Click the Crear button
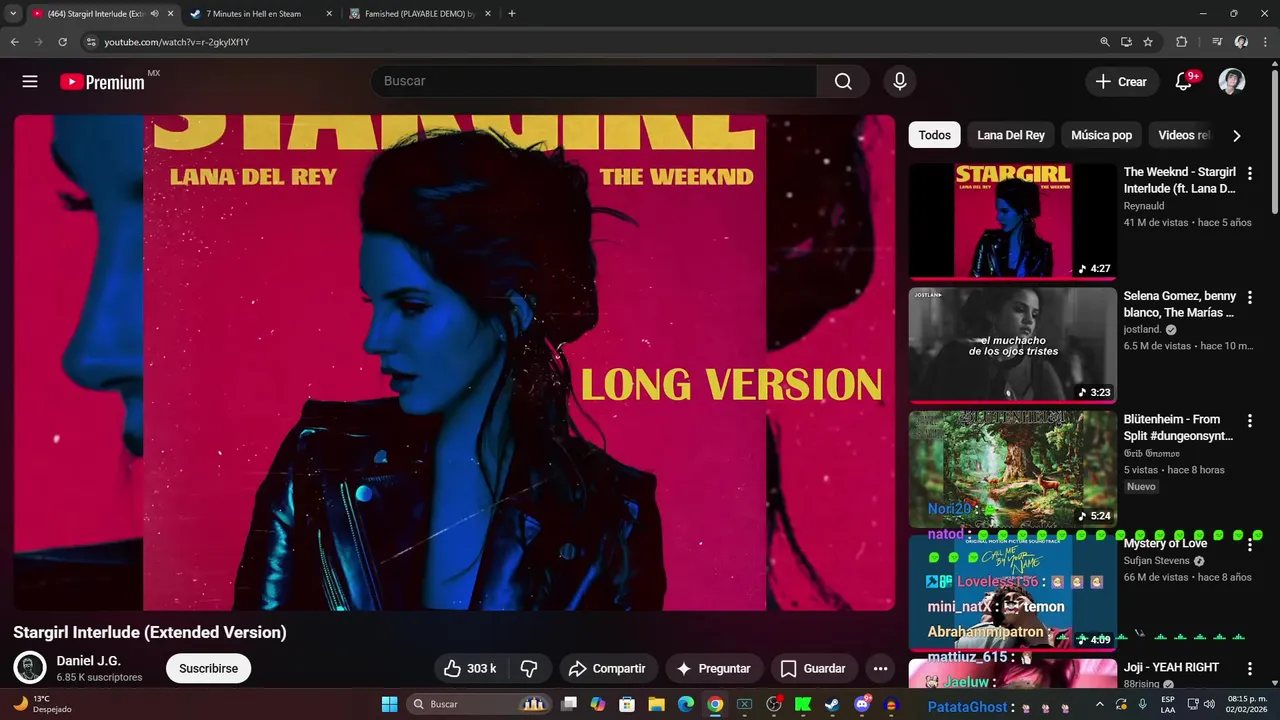Viewport: 1280px width, 720px height. coord(1121,82)
